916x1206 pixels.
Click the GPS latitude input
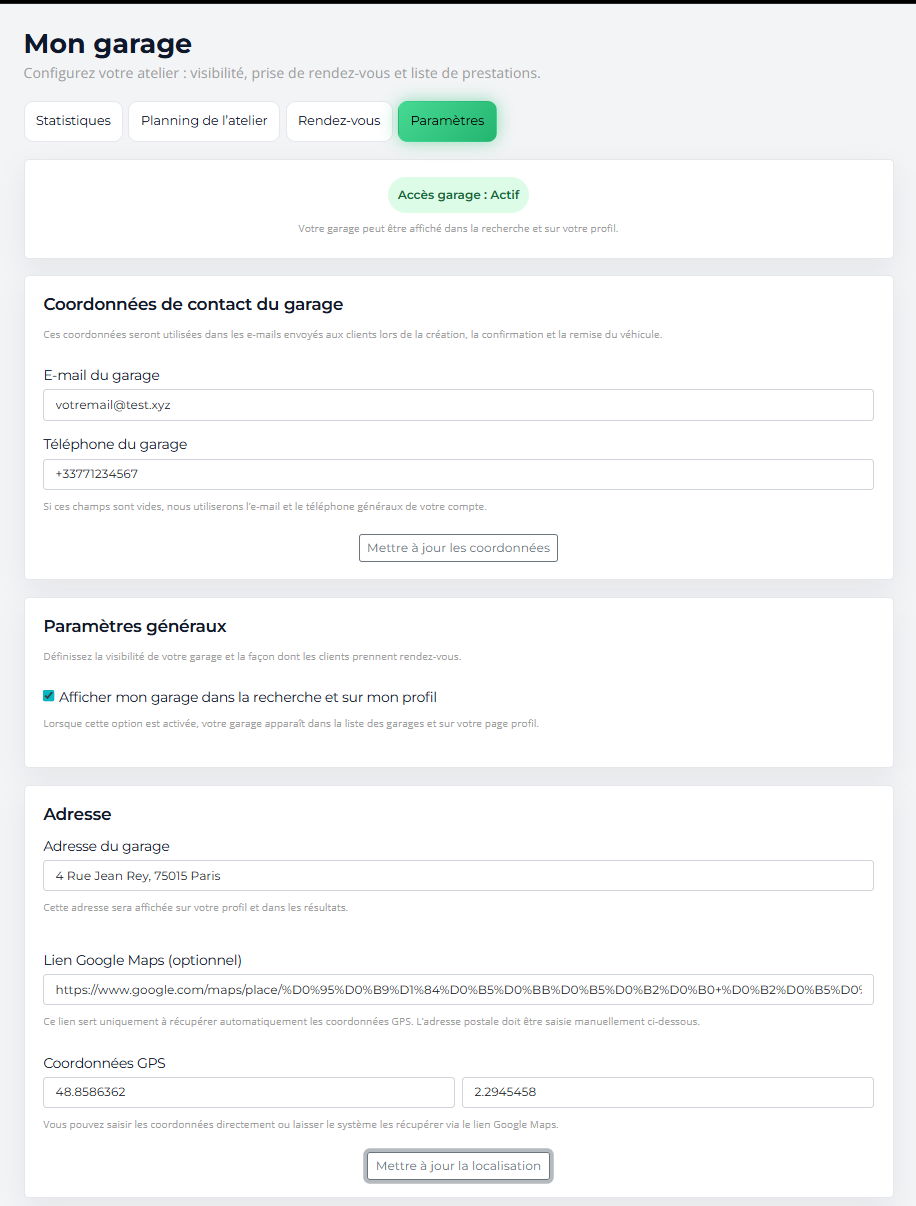pyautogui.click(x=248, y=1092)
